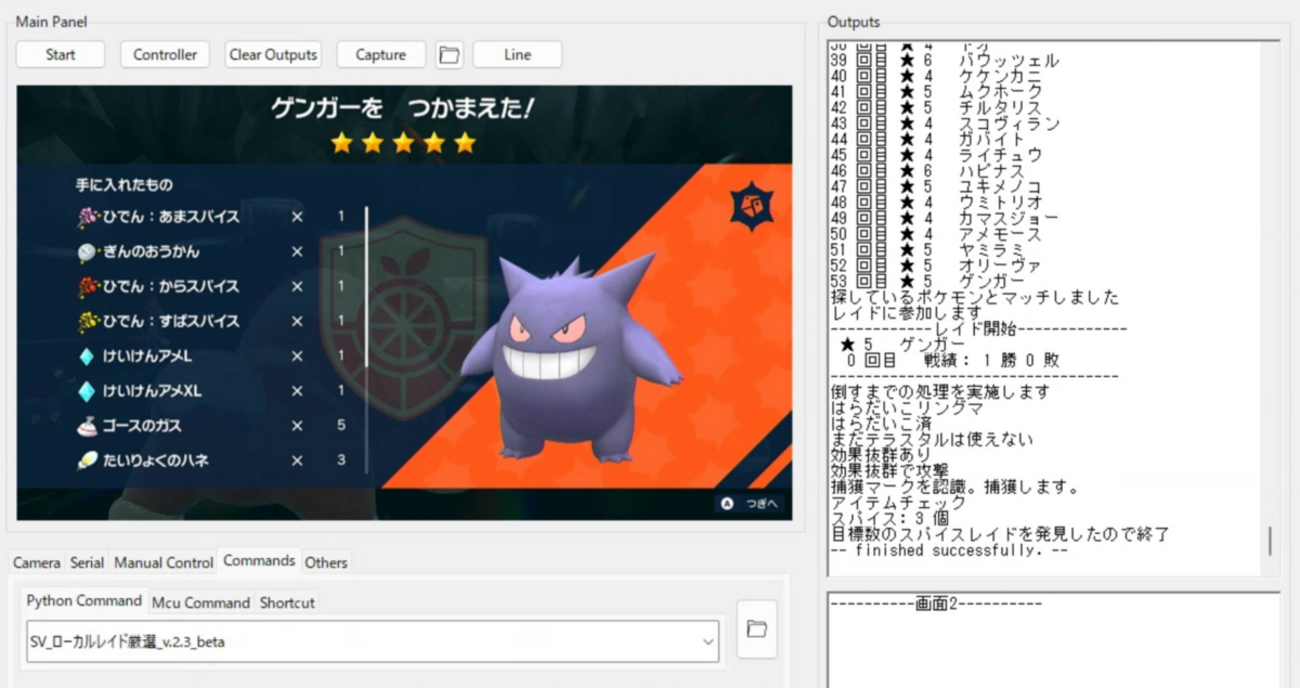Switch to the Camera tab
The image size is (1300, 688).
pyautogui.click(x=36, y=562)
